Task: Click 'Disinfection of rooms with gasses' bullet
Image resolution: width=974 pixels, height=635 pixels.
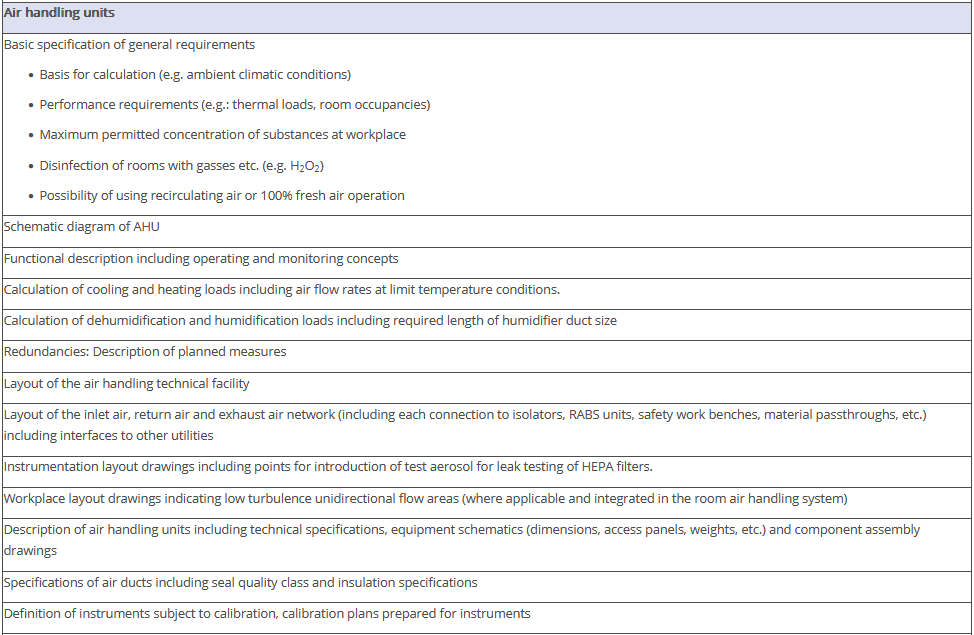Action: 180,166
